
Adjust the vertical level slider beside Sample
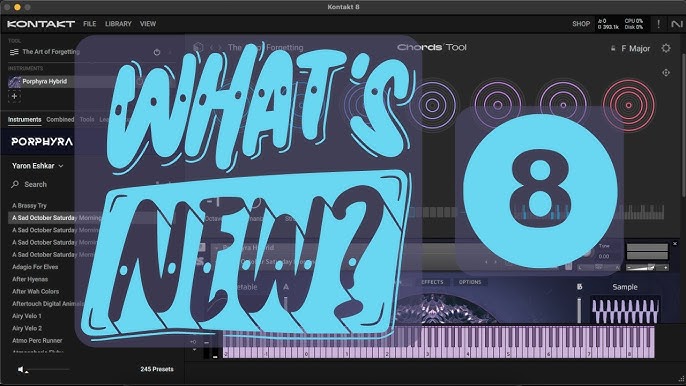579,310
